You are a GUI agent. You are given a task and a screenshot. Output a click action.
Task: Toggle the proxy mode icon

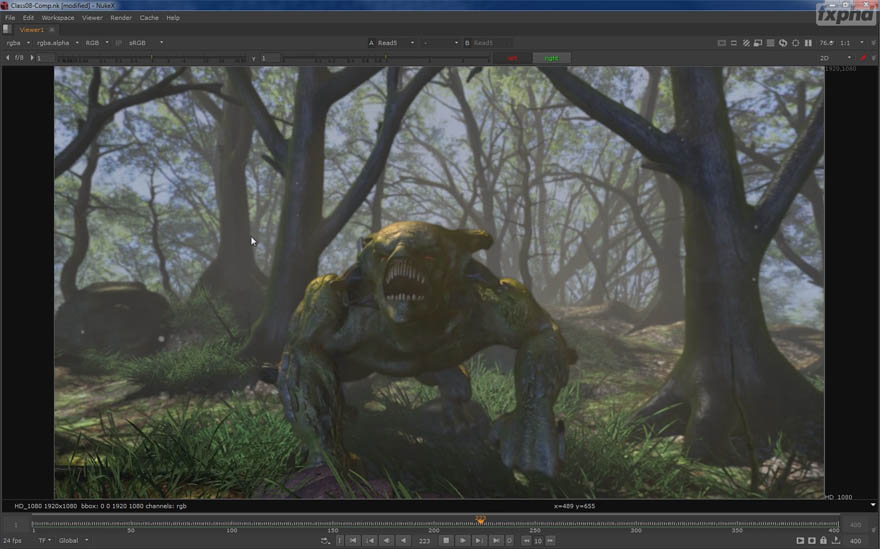758,43
